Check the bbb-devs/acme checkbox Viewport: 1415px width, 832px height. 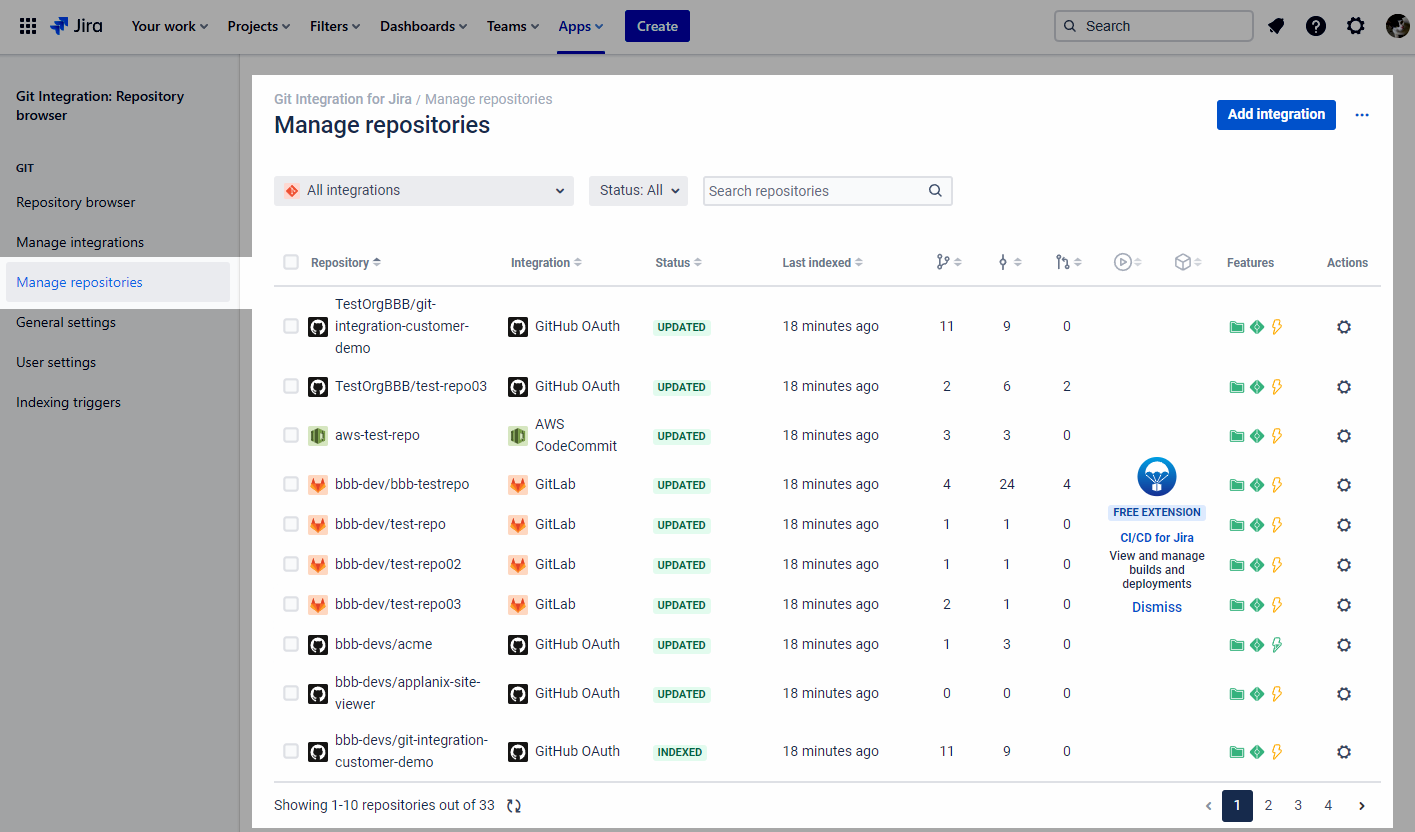pos(291,644)
